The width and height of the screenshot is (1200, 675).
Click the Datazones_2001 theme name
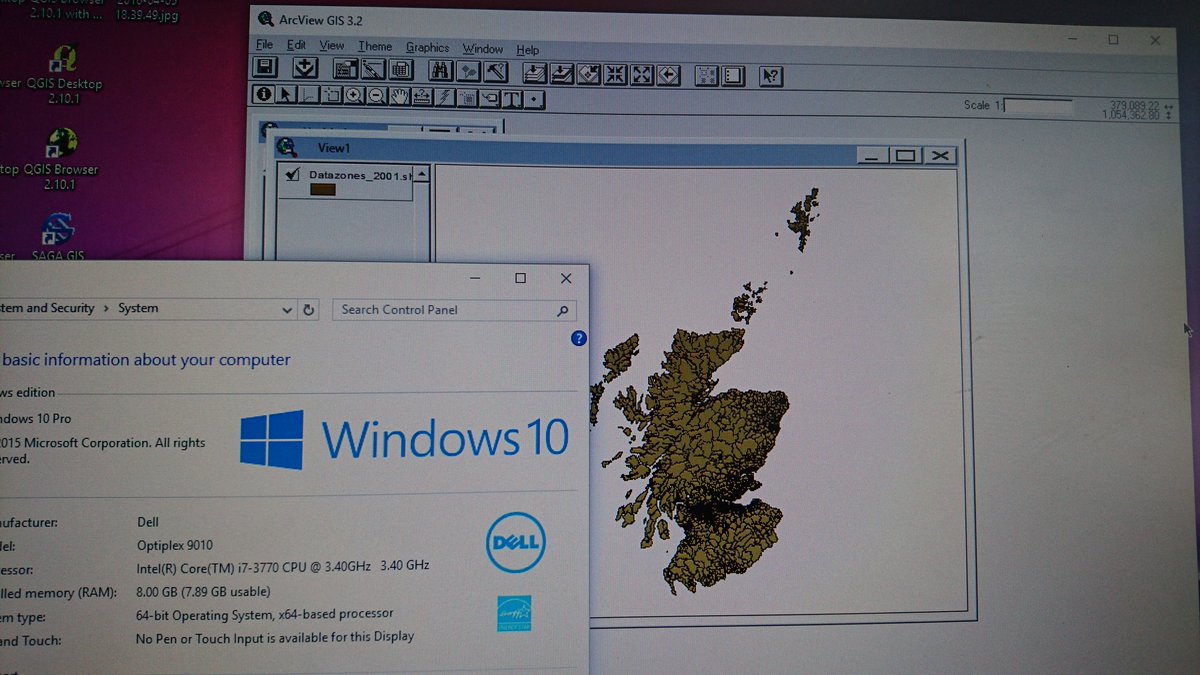359,174
